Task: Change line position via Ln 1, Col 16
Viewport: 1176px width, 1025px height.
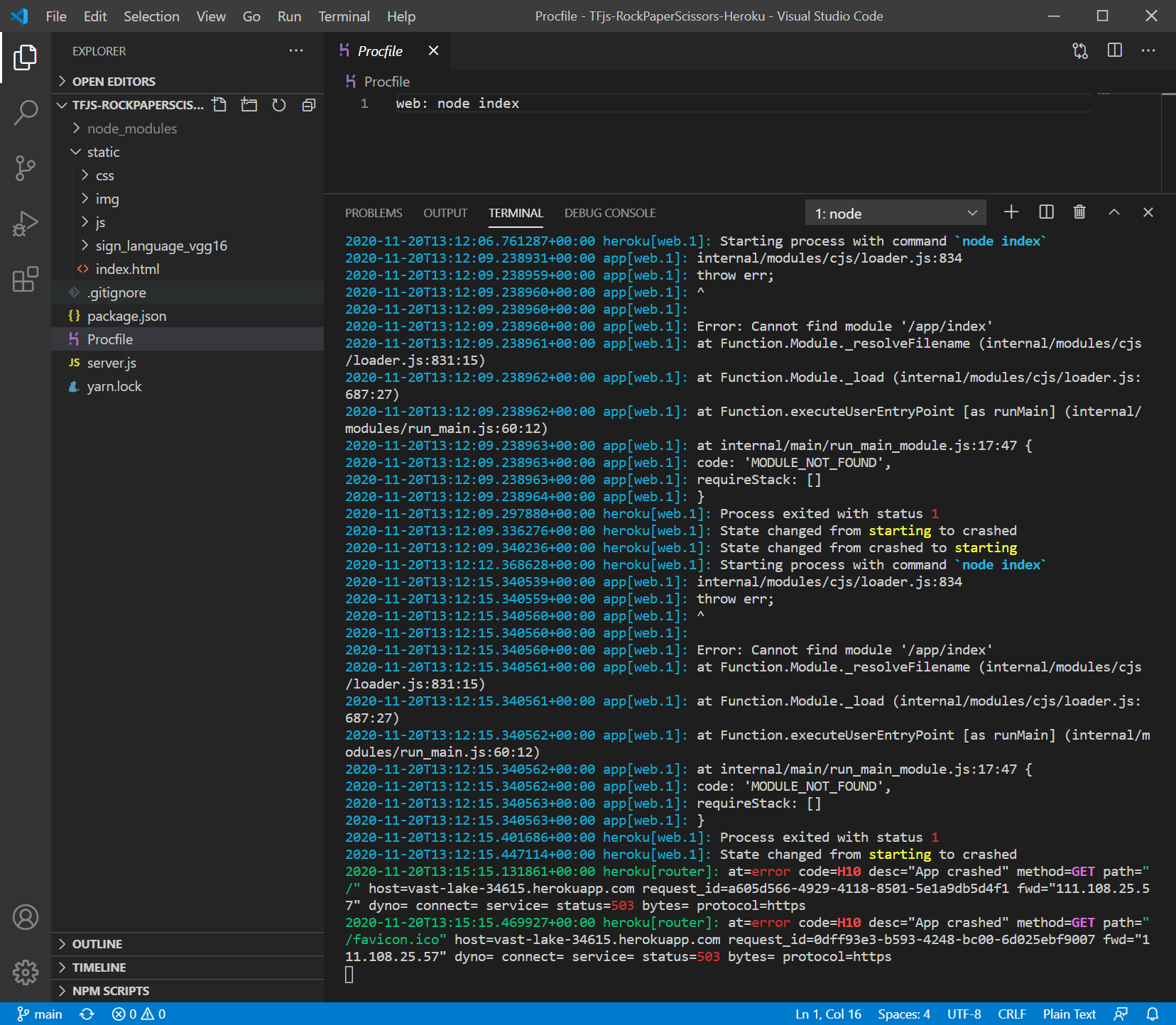Action: tap(828, 1014)
